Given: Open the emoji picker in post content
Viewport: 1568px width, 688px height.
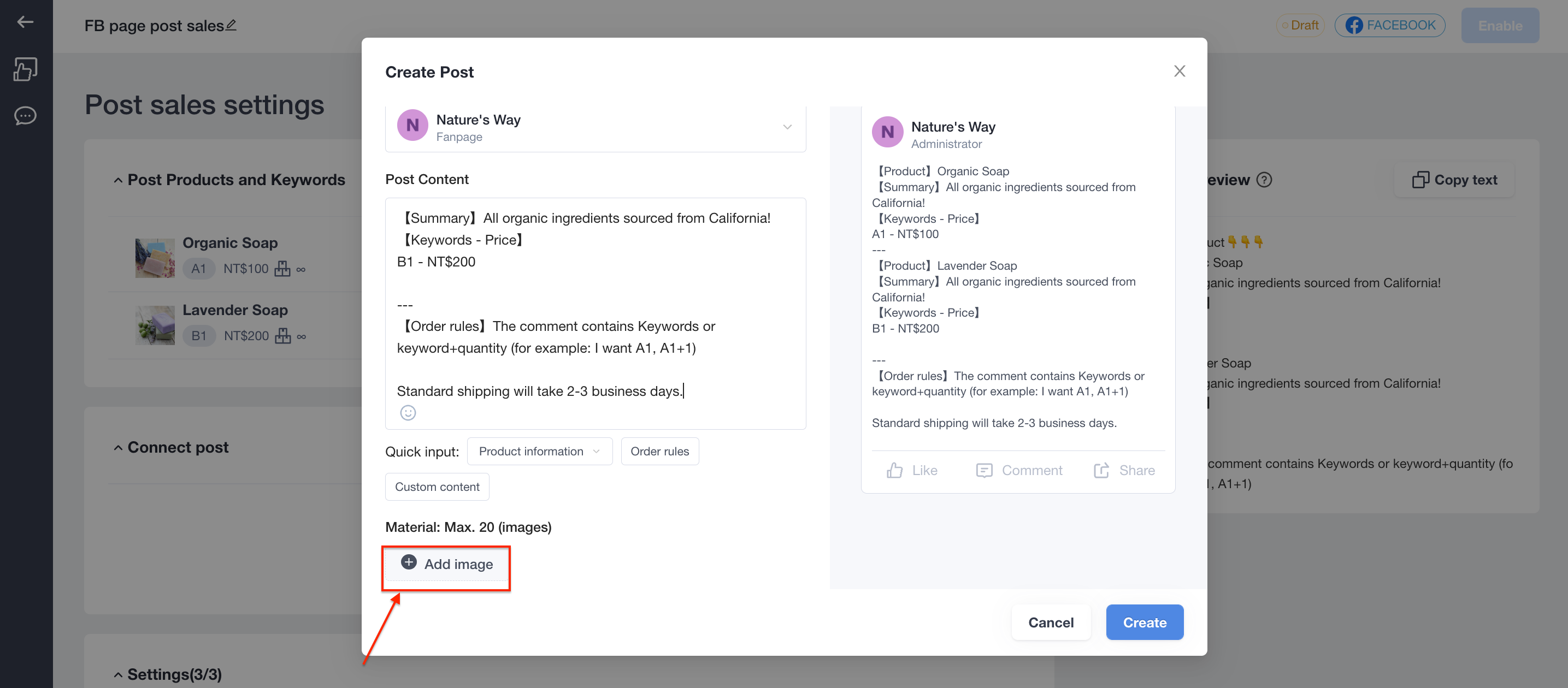Looking at the screenshot, I should (408, 413).
